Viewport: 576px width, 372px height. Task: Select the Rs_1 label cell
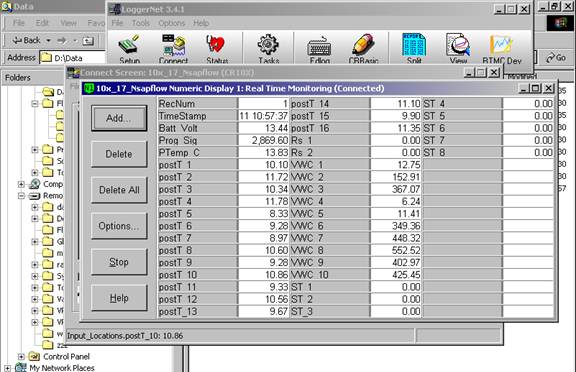click(x=330, y=140)
